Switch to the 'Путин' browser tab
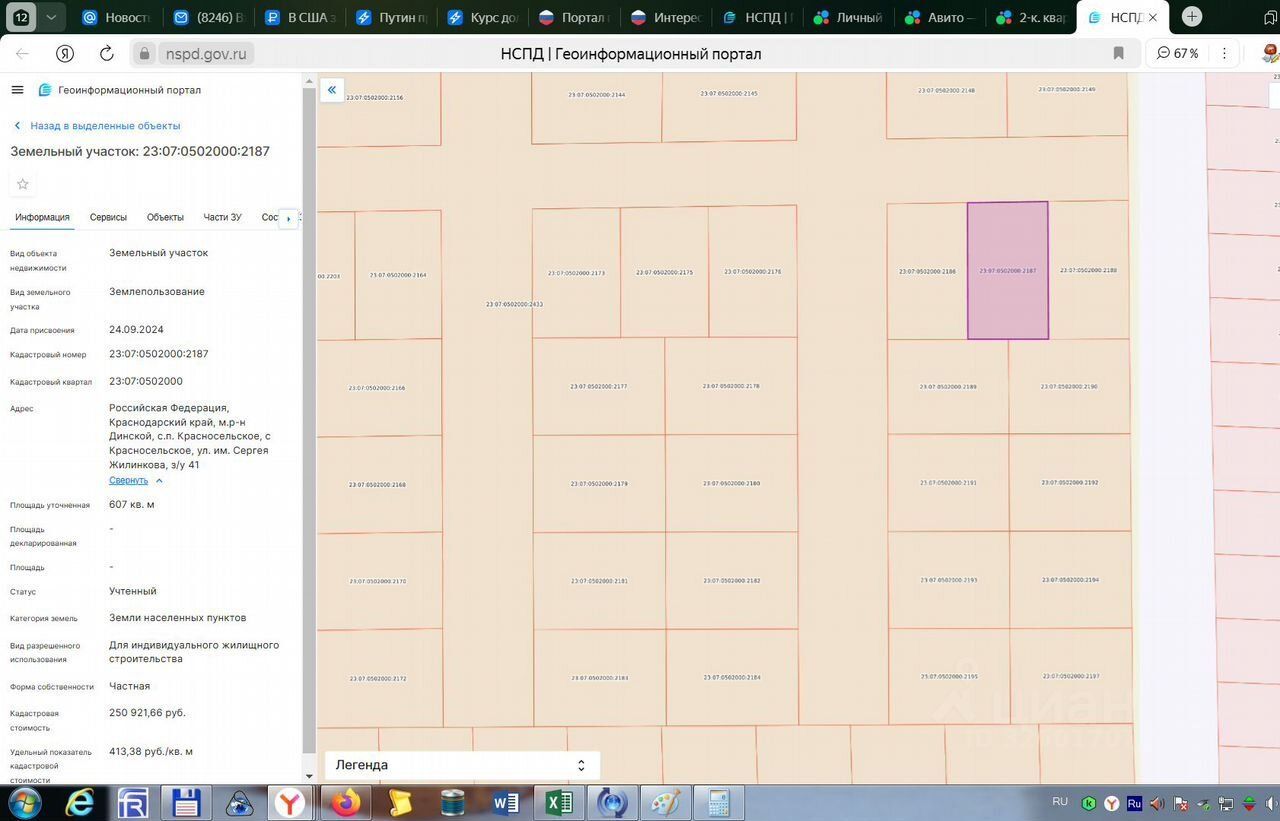The width and height of the screenshot is (1280, 821). click(391, 18)
